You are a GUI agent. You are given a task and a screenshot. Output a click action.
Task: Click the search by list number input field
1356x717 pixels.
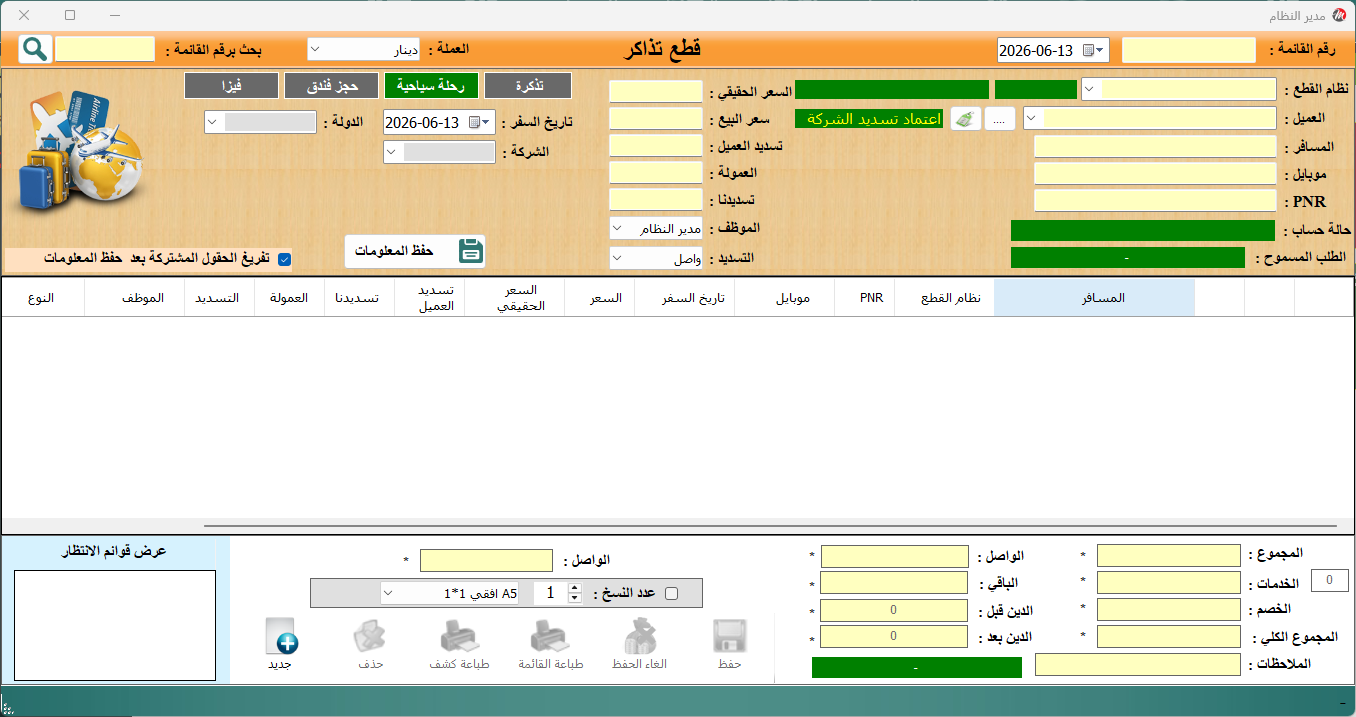pos(105,49)
